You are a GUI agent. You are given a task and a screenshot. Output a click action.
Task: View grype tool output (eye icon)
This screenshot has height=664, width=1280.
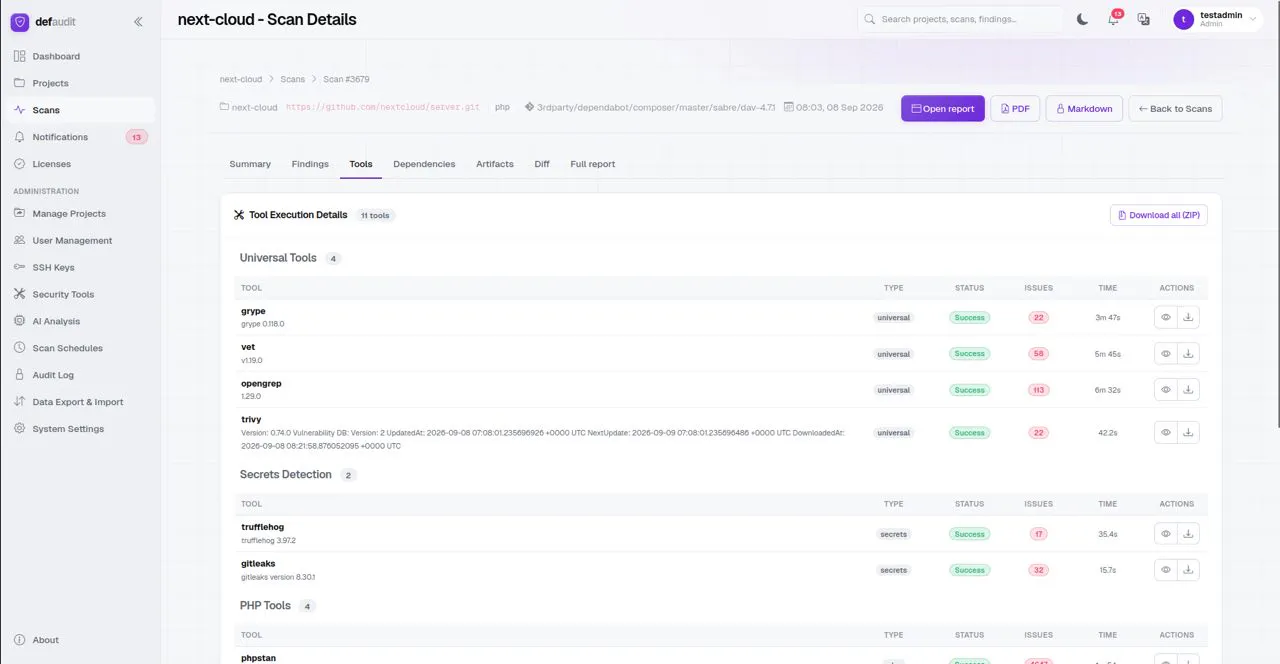[1166, 317]
